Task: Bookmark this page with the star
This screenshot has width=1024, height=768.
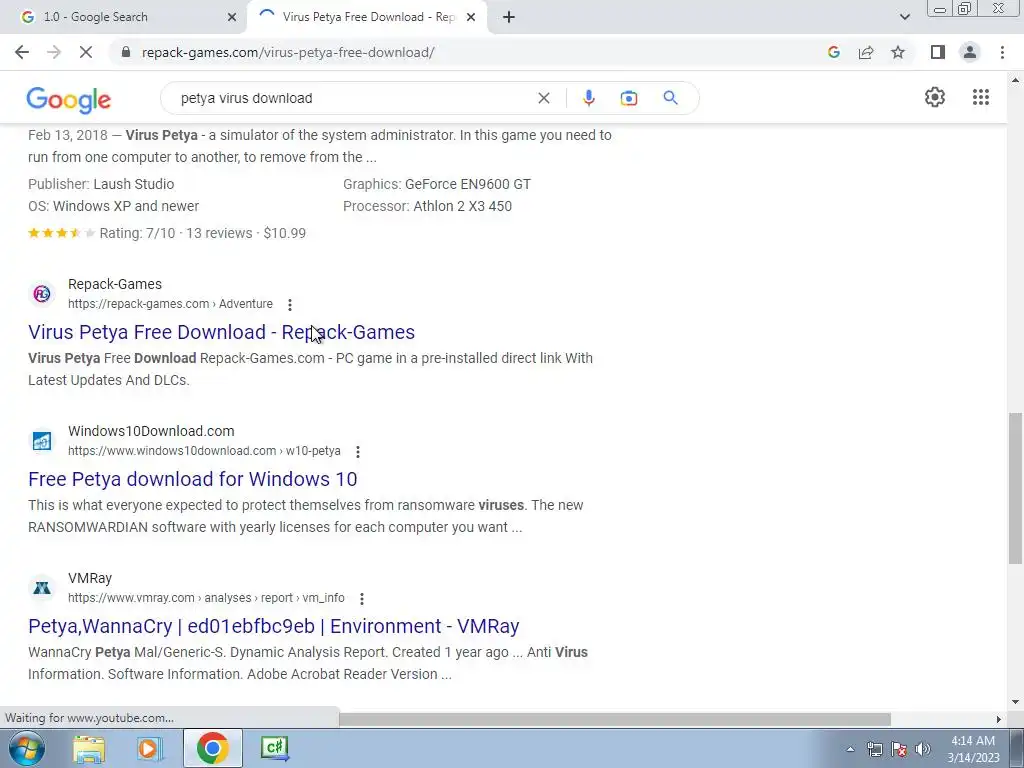Action: point(898,52)
